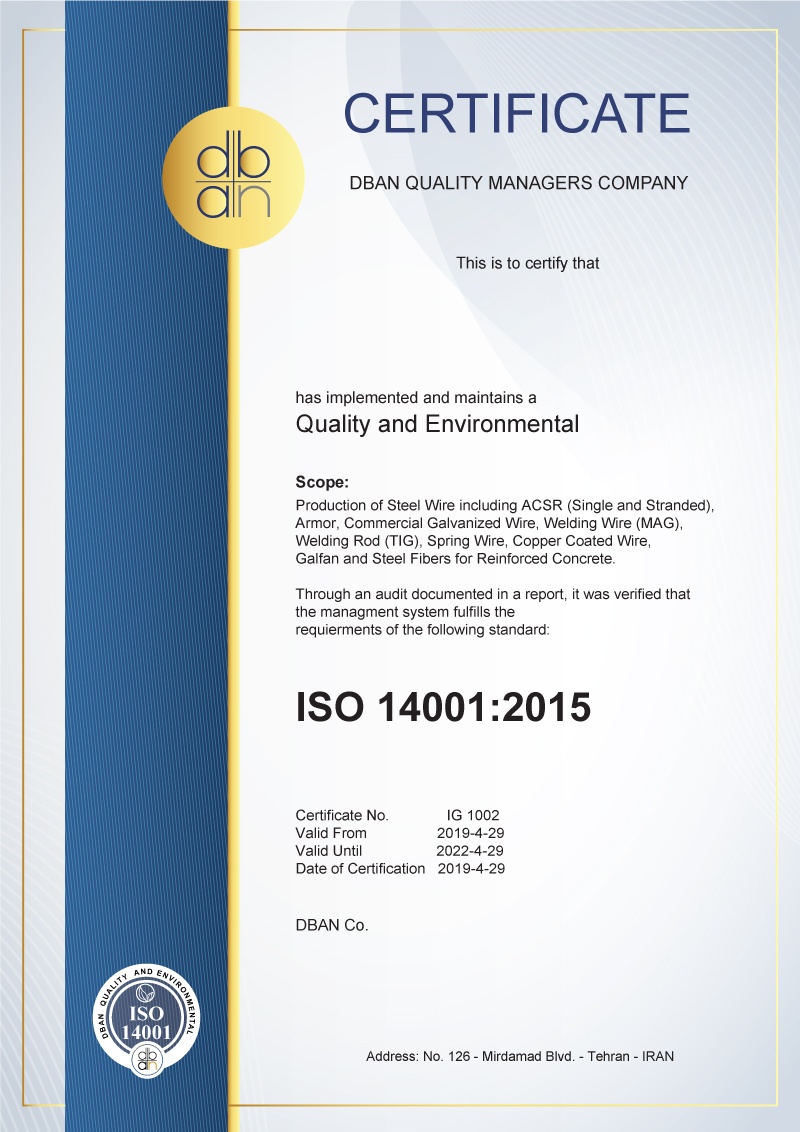800x1132 pixels.
Task: Click the Date of Certification value 2019-4-29
Action: (x=471, y=868)
